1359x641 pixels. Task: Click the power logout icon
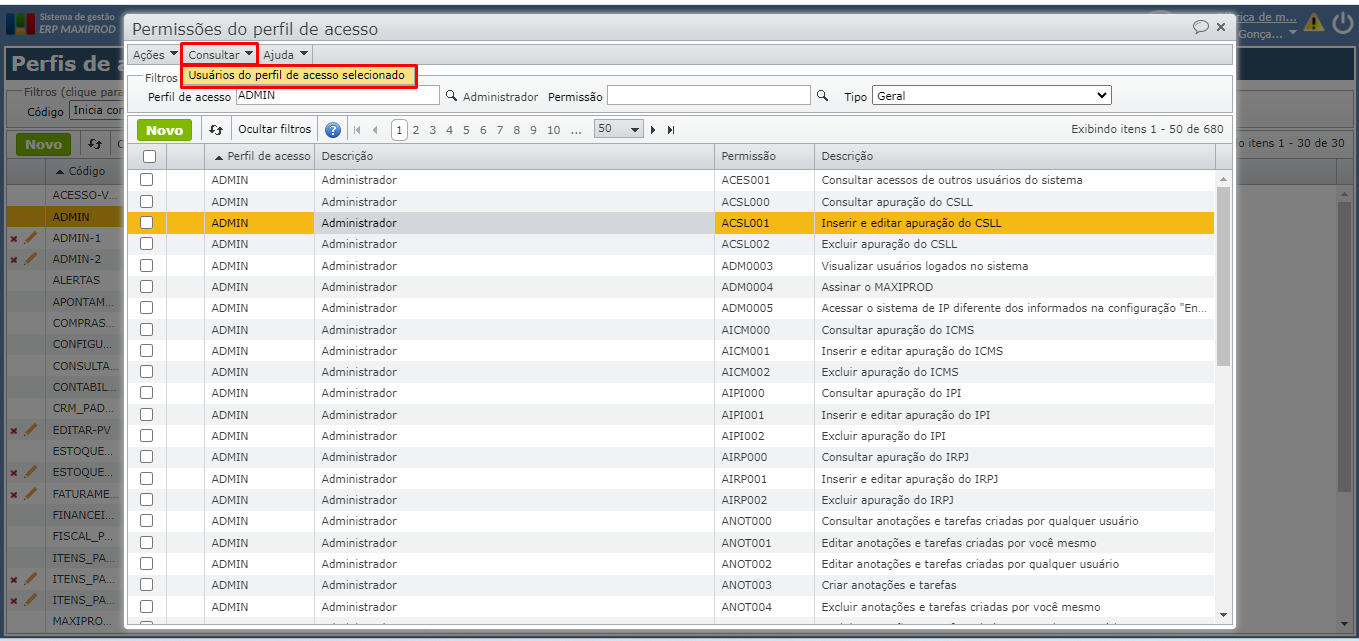[x=1342, y=22]
